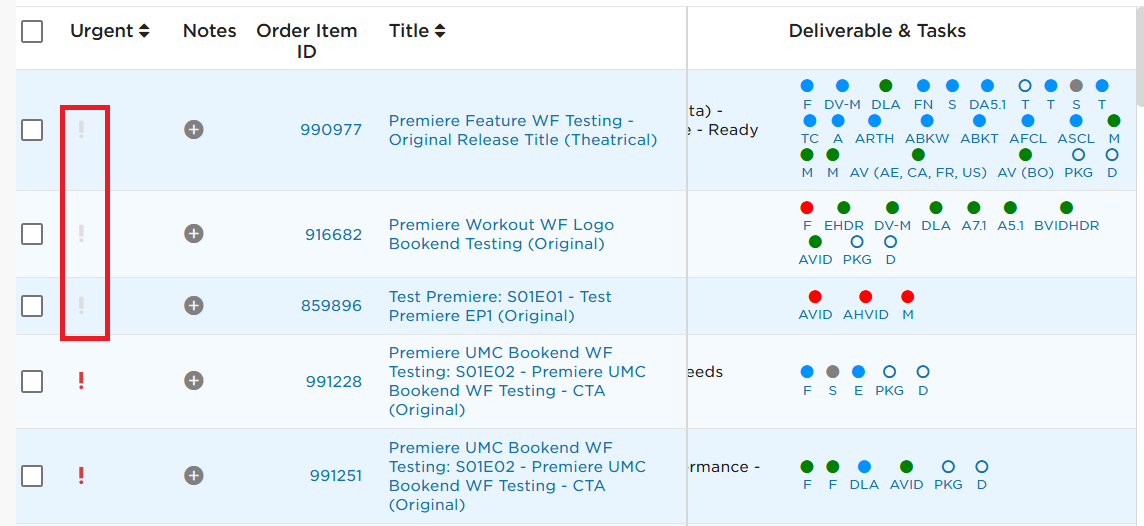Toggle the grey urgent flag for order 859896
This screenshot has width=1144, height=526.
coord(82,306)
